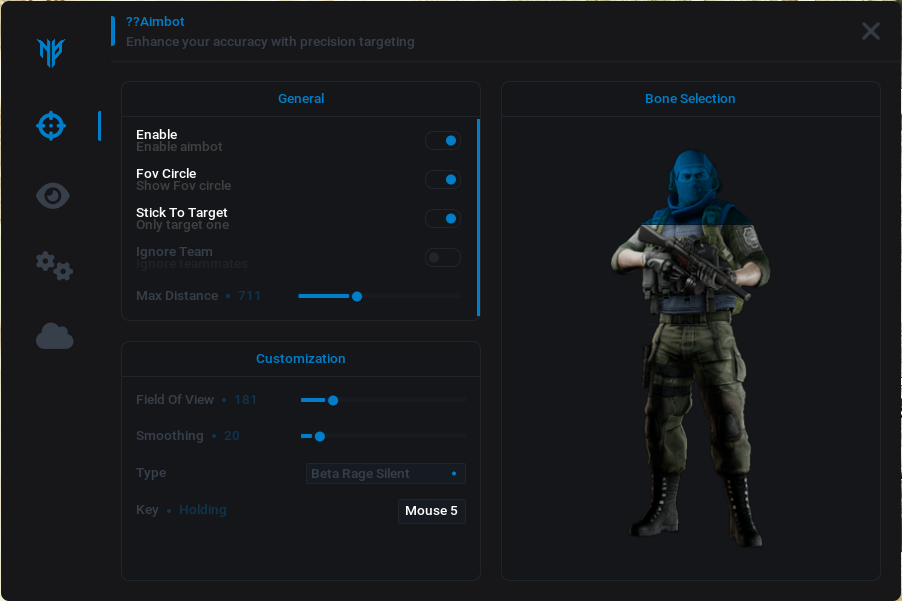902x601 pixels.
Task: Enable the Ignore Team toggle
Action: [443, 258]
